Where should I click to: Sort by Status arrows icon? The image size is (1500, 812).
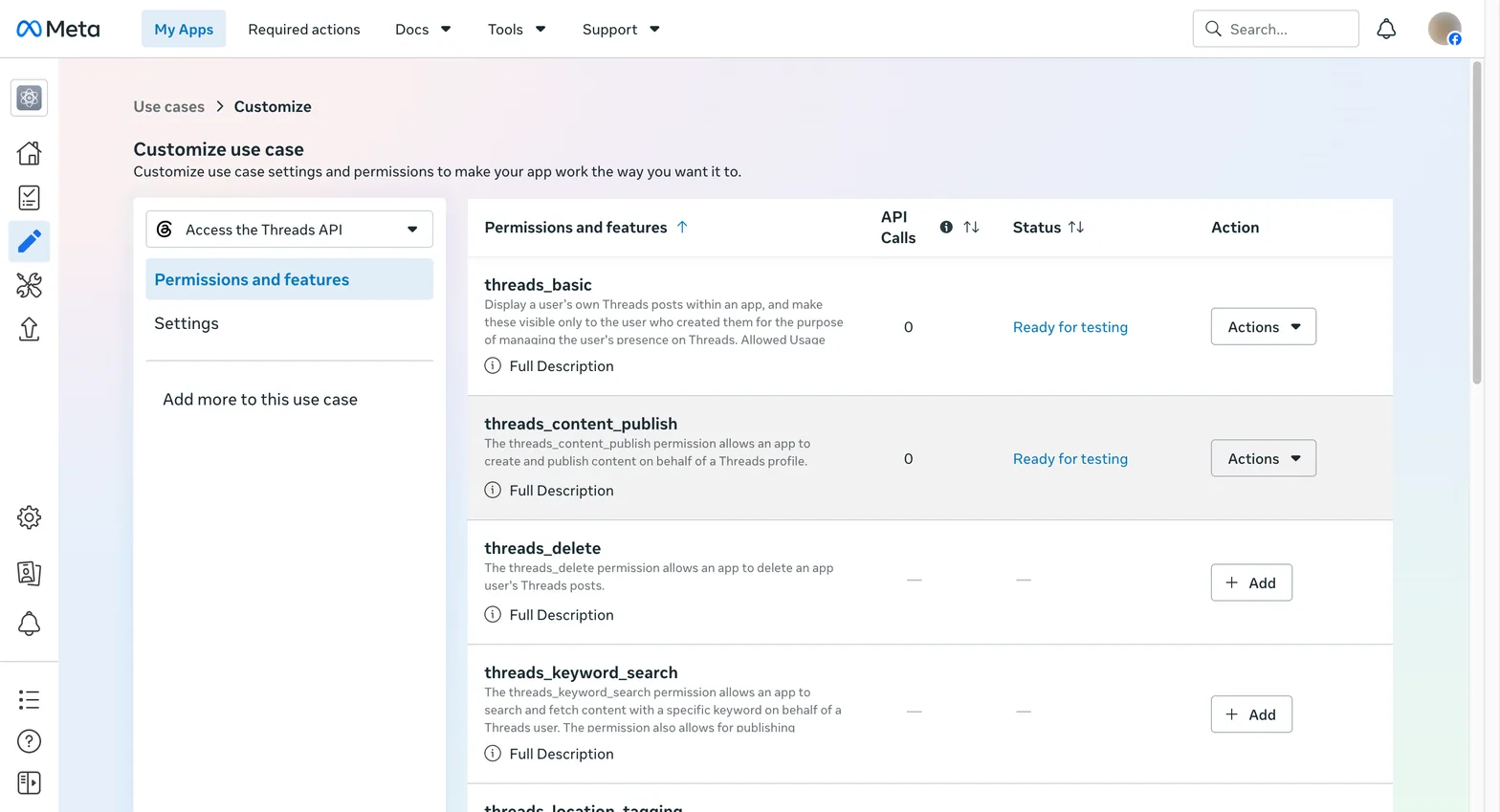(1076, 227)
